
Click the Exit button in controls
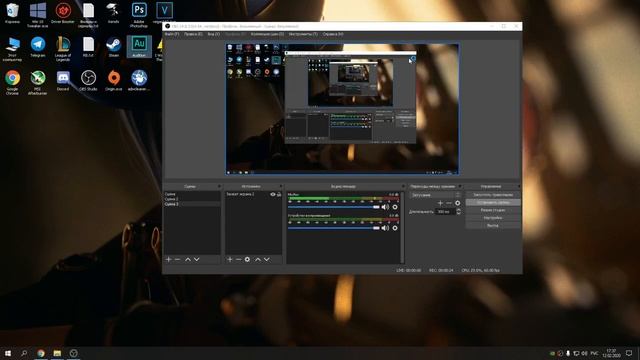(493, 226)
